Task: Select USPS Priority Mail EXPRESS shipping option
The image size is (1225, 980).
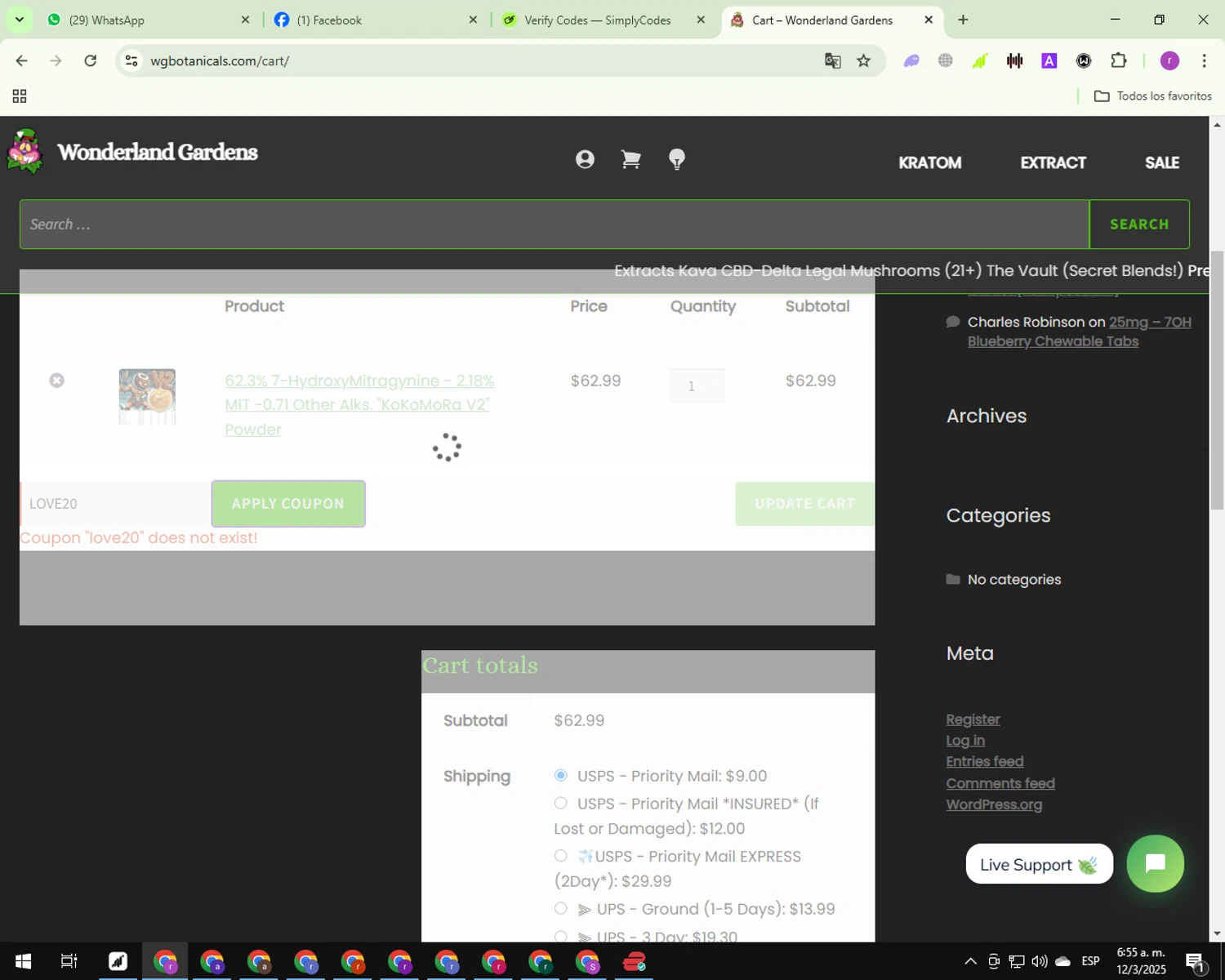Action: pos(560,856)
